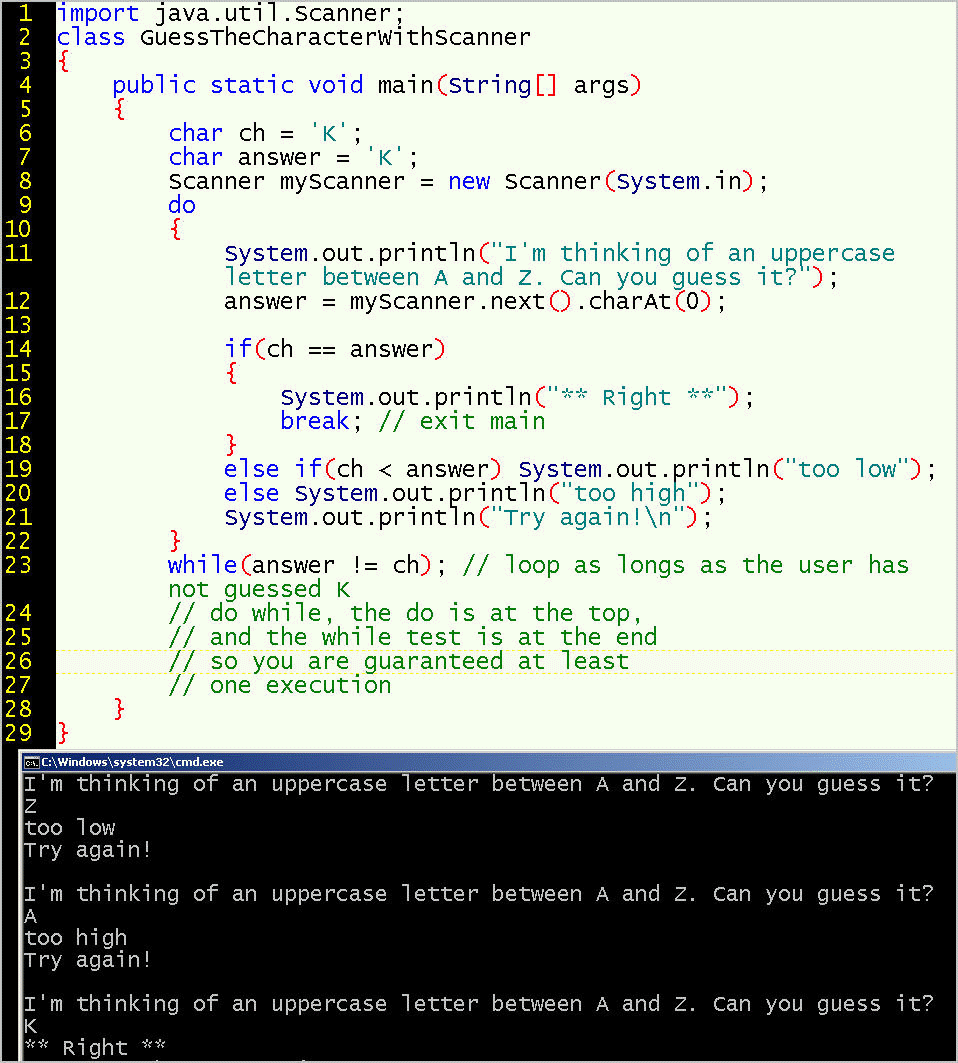This screenshot has height=1063, width=958.
Task: Click comment 'not guessed K'
Action: [x=259, y=590]
